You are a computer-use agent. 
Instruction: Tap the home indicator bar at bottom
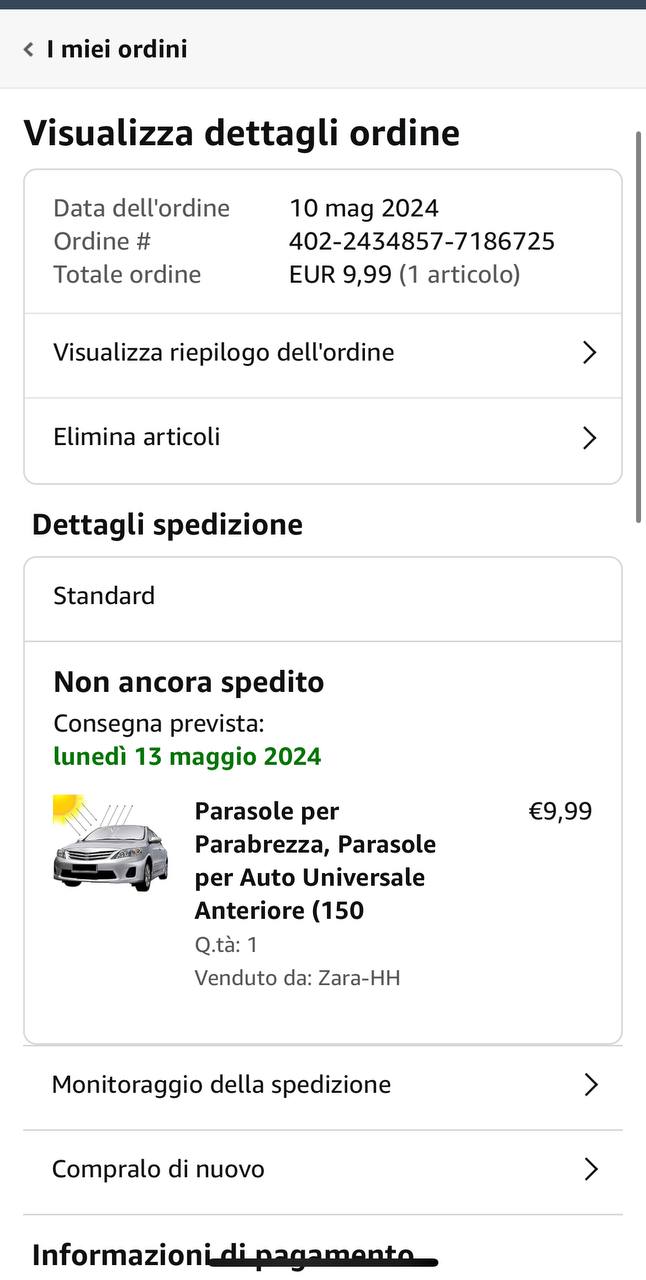click(323, 1263)
